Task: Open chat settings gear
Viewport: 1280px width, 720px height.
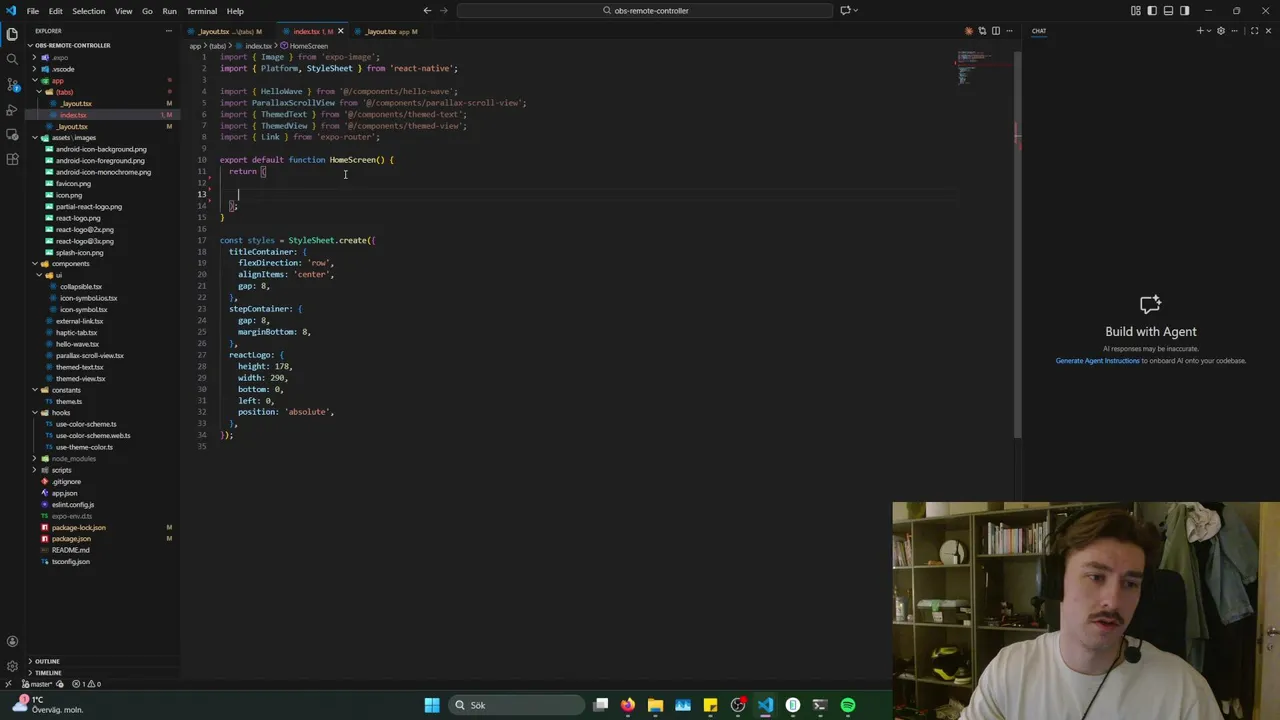Action: pyautogui.click(x=1221, y=31)
